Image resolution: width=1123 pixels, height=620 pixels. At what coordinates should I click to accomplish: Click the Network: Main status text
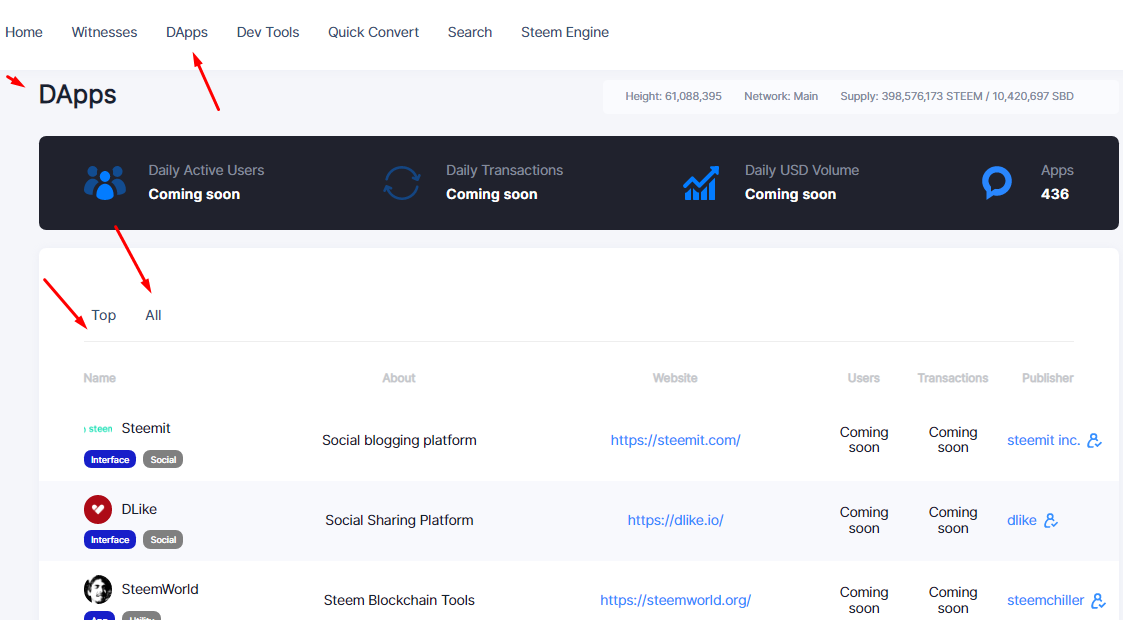[x=781, y=96]
